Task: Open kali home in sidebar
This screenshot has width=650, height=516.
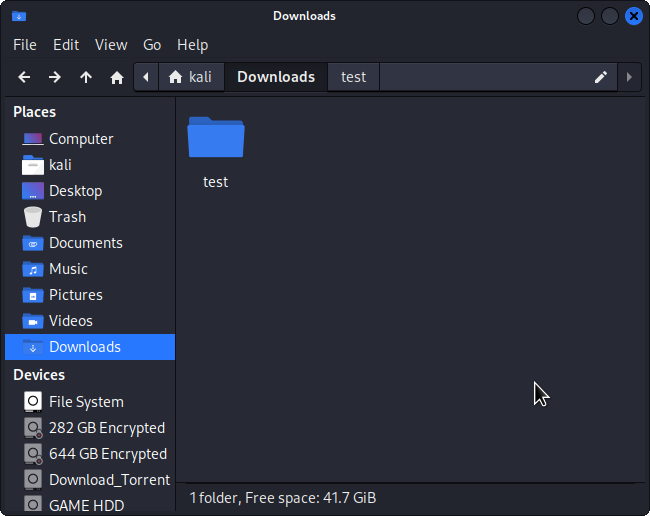Action: point(90,165)
